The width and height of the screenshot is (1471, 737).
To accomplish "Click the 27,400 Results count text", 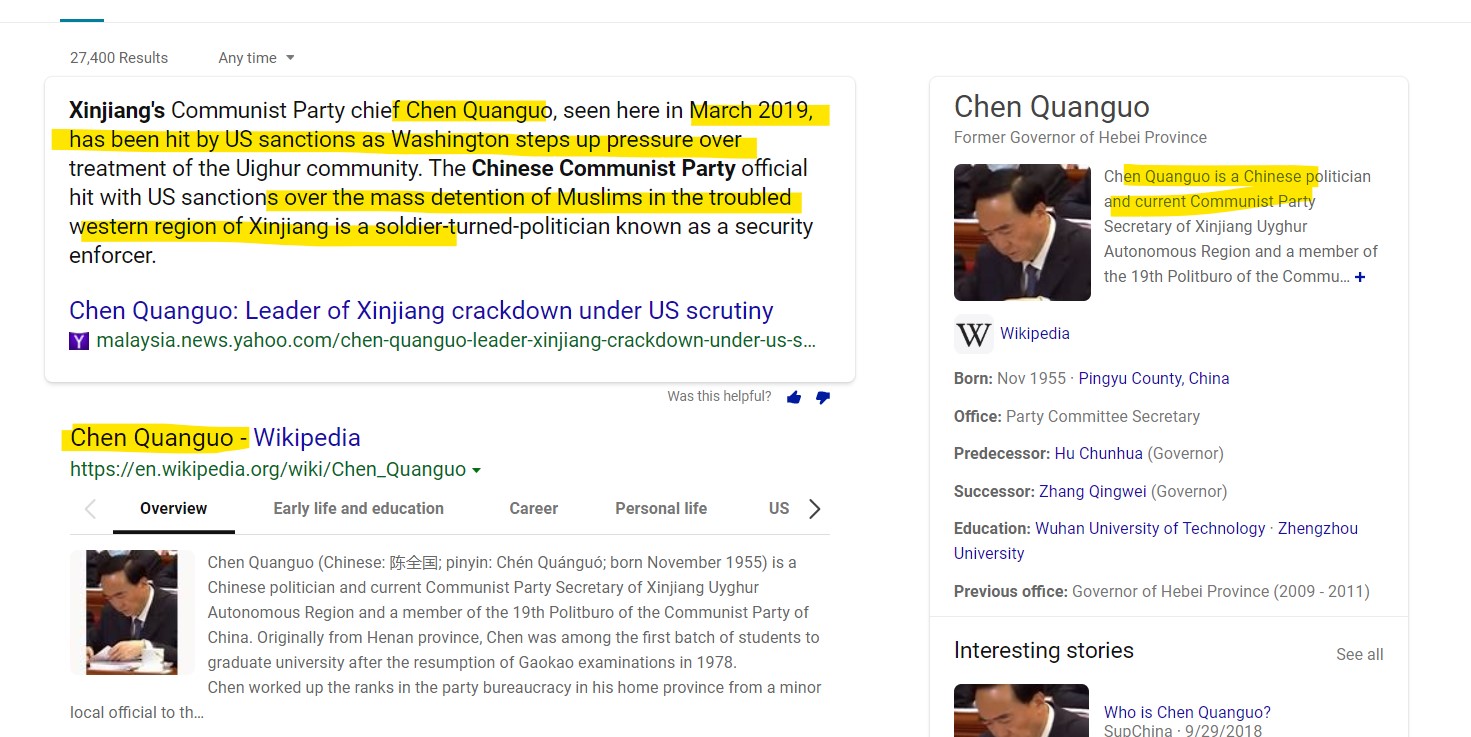I will (x=119, y=58).
